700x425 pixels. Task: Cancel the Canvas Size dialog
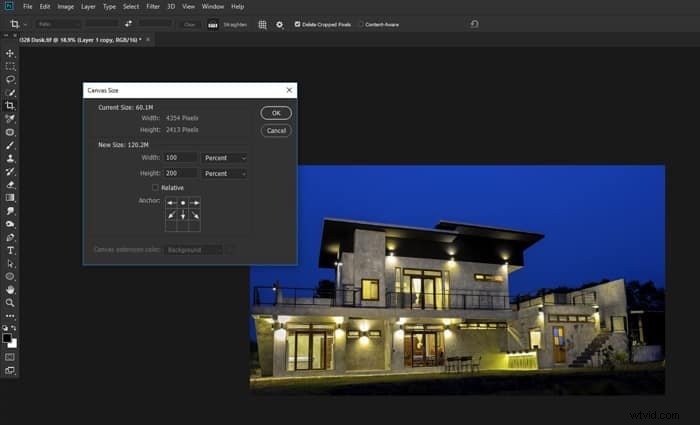pos(276,130)
